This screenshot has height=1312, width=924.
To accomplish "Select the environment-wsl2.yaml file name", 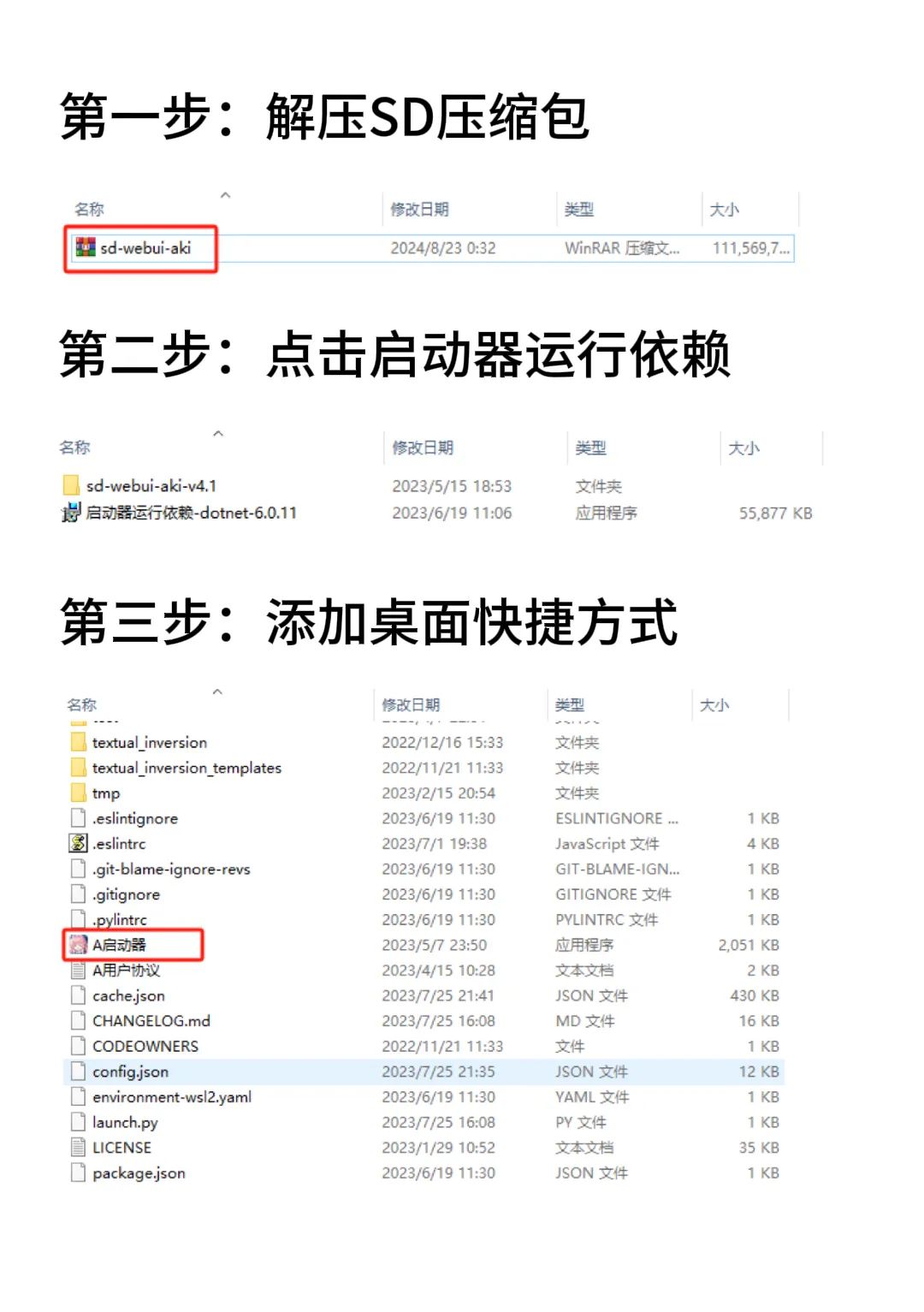I will point(172,1097).
